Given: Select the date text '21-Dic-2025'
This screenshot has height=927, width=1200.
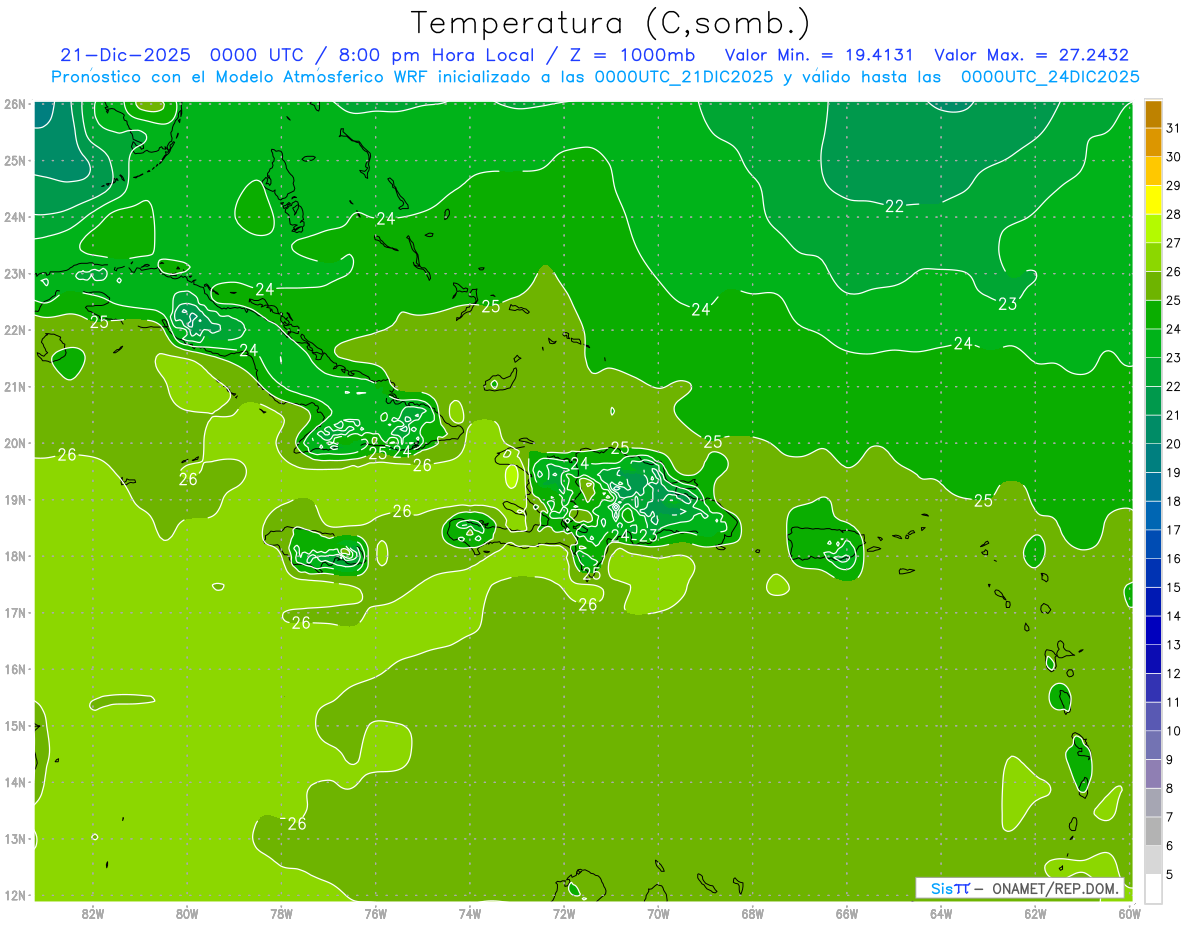Looking at the screenshot, I should (x=124, y=55).
